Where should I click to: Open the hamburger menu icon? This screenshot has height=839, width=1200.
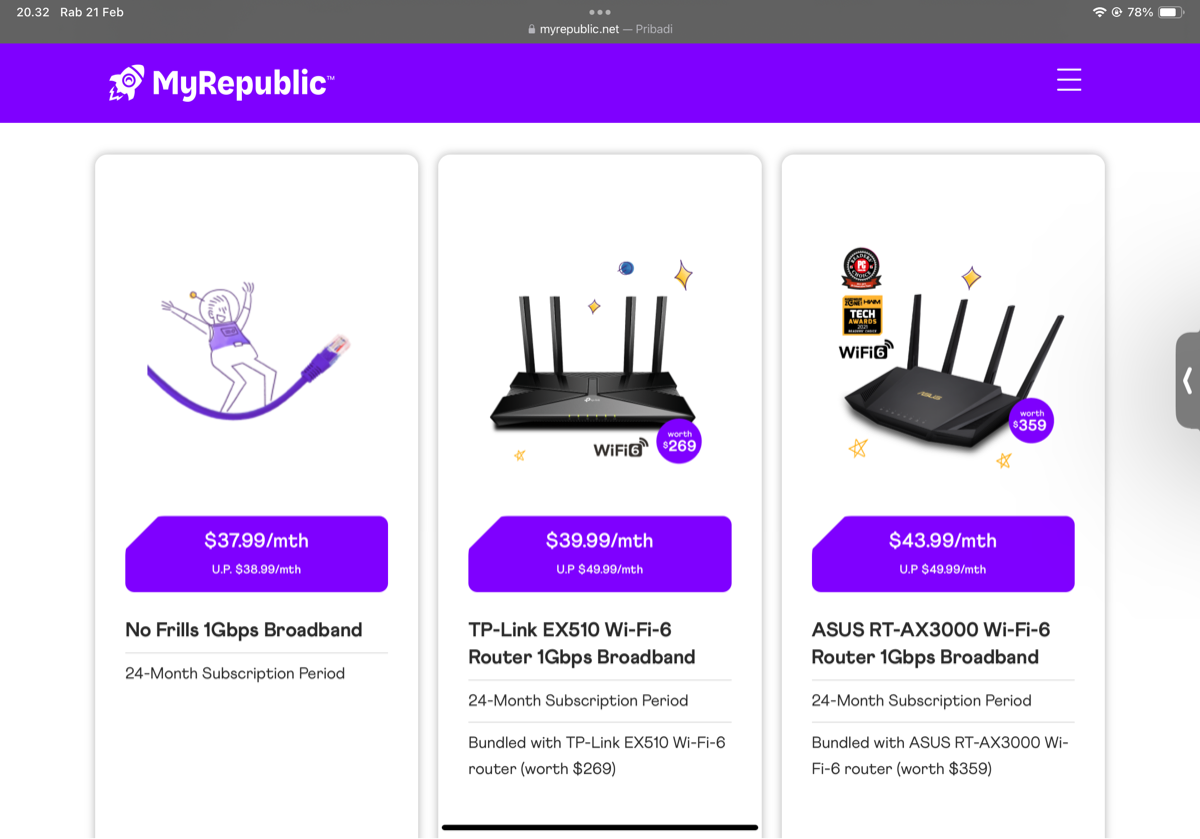pos(1069,80)
